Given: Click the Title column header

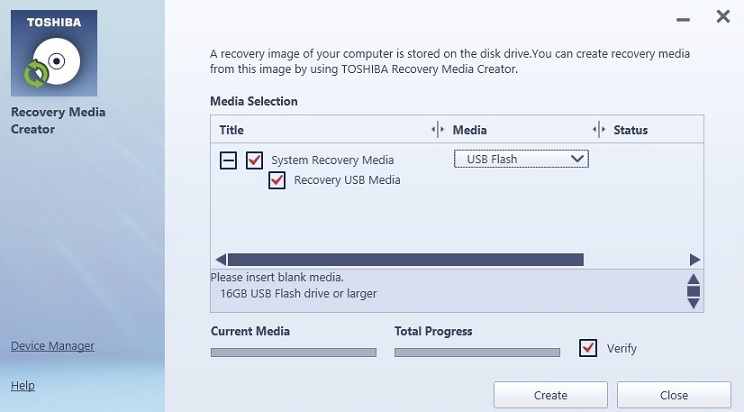Looking at the screenshot, I should (232, 130).
